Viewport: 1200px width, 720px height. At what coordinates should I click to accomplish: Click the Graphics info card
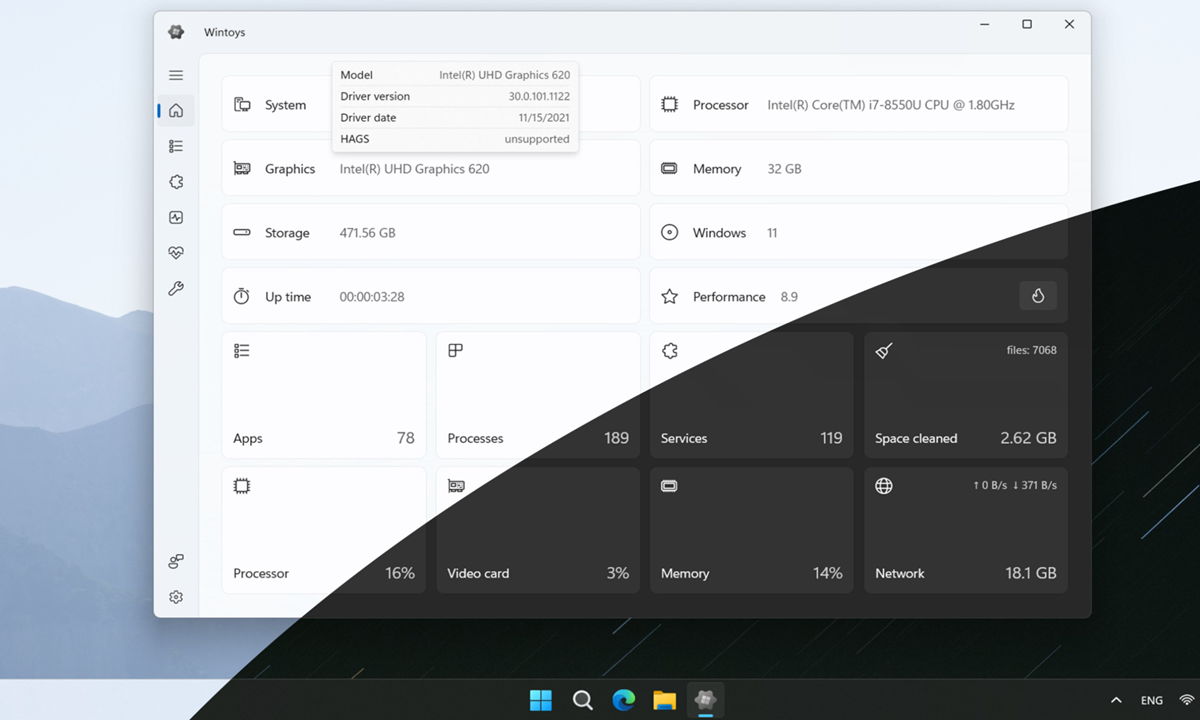click(430, 169)
